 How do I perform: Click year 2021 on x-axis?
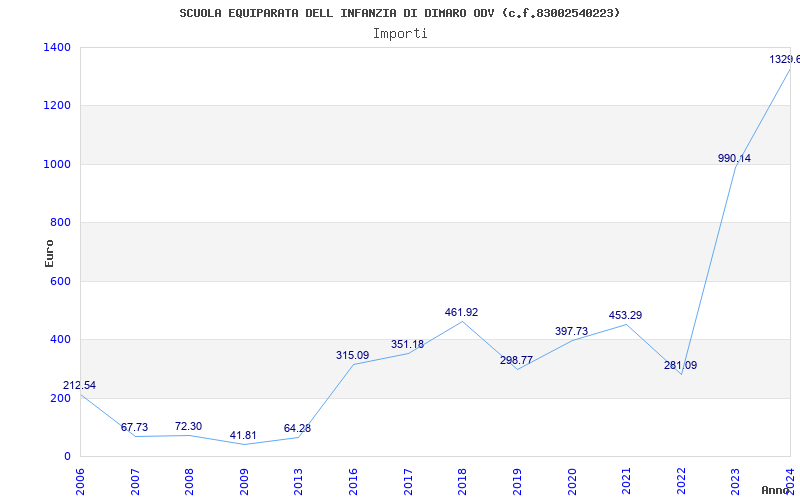626,482
